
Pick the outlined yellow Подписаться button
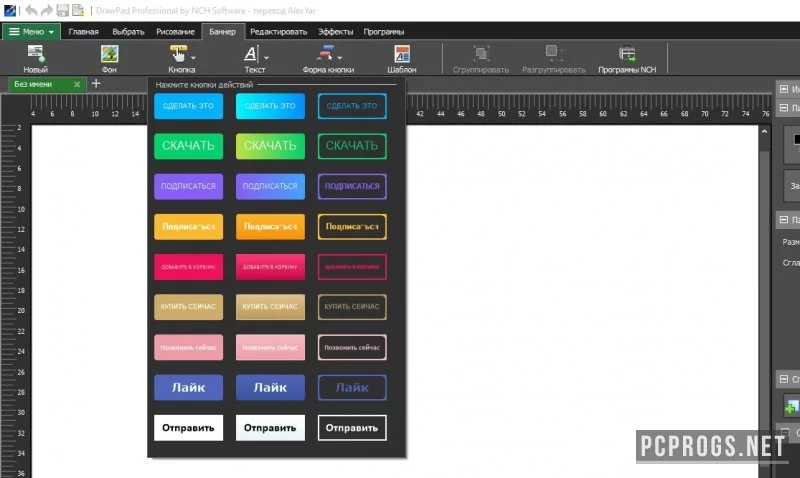[352, 227]
